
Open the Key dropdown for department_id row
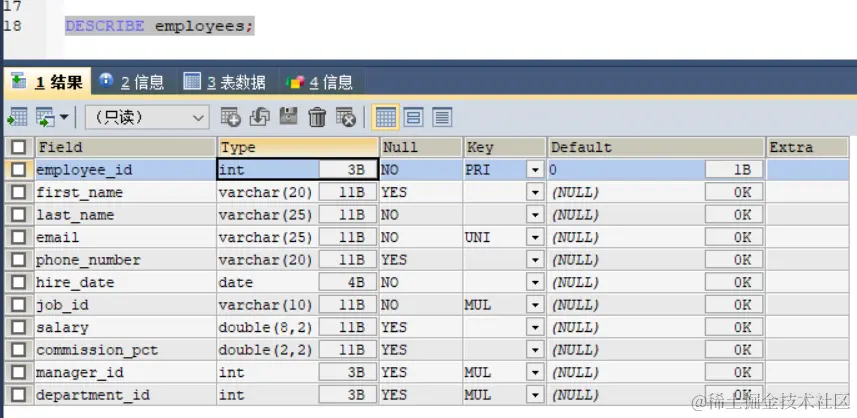tap(535, 395)
